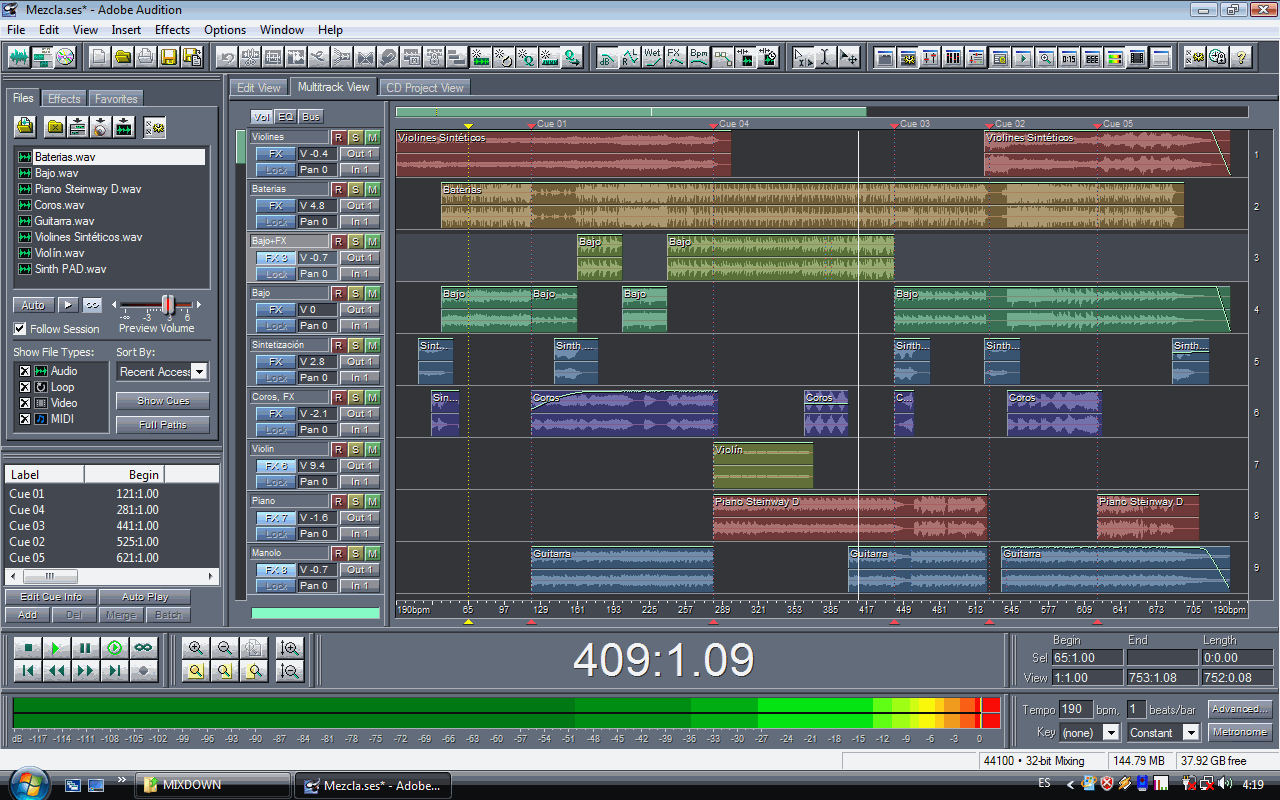Screen dimensions: 1280x800
Task: Import file icon in Files panel
Action: pos(26,126)
